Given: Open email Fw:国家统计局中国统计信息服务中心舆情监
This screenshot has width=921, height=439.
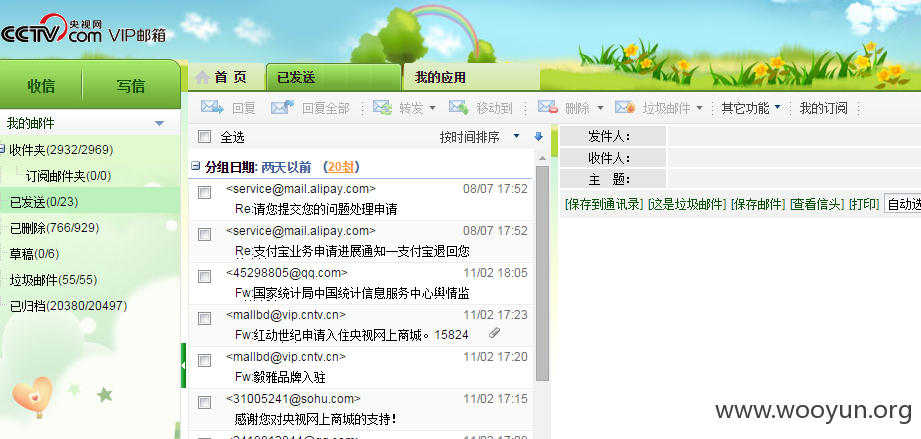Looking at the screenshot, I should (352, 293).
